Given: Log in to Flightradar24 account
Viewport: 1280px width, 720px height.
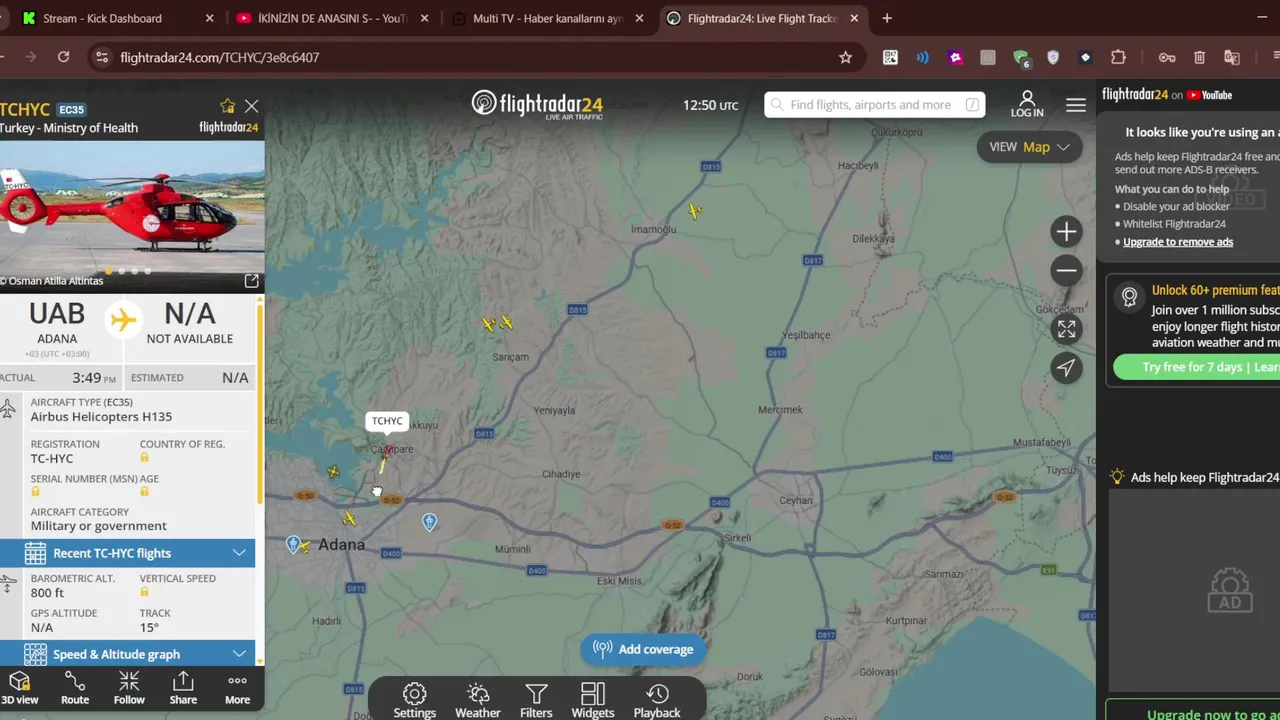Looking at the screenshot, I should click(x=1027, y=104).
